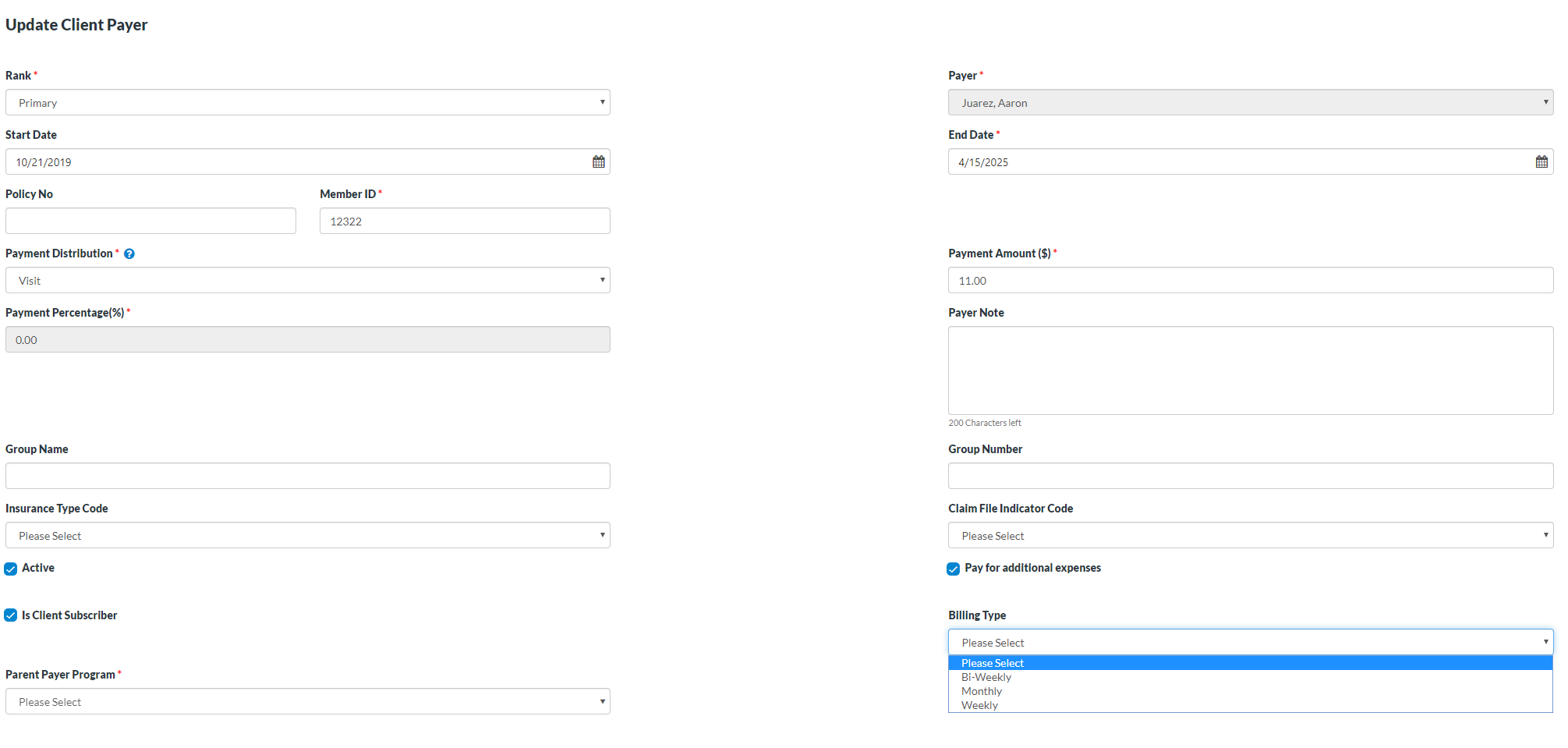Viewport: 1568px width, 748px height.
Task: Focus the Group Name input field
Action: (307, 476)
